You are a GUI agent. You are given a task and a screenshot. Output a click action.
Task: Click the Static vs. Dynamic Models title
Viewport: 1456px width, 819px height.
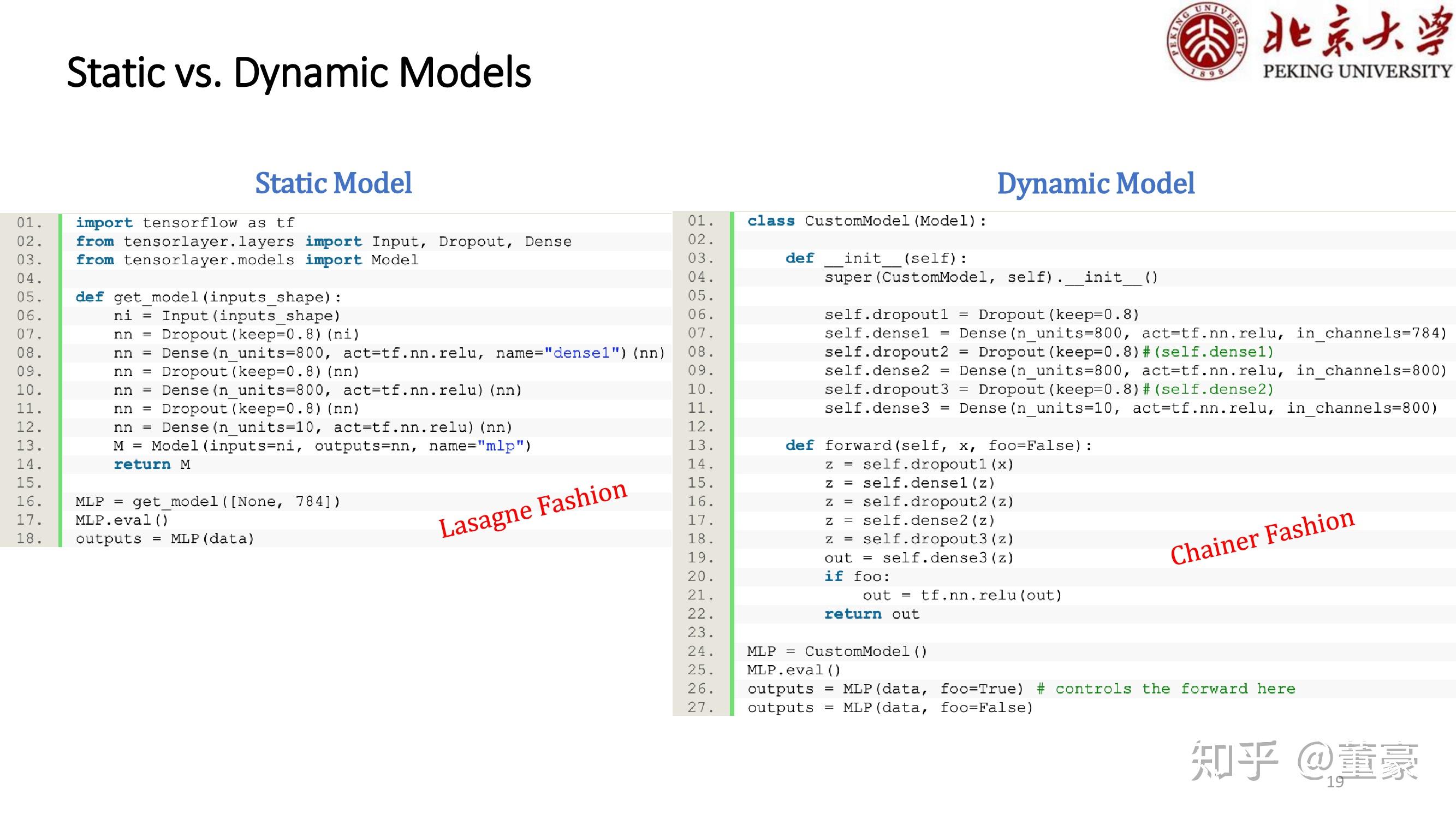tap(299, 73)
